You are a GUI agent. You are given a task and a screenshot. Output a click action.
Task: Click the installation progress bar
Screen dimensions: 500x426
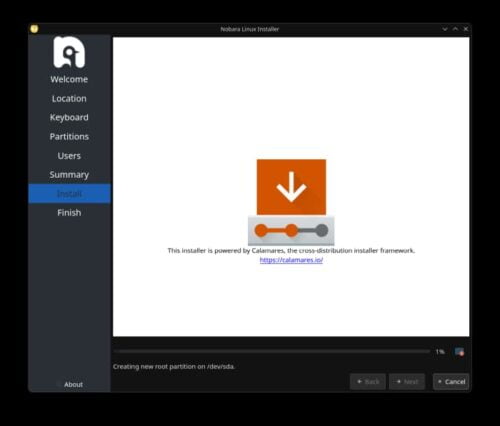pos(272,351)
